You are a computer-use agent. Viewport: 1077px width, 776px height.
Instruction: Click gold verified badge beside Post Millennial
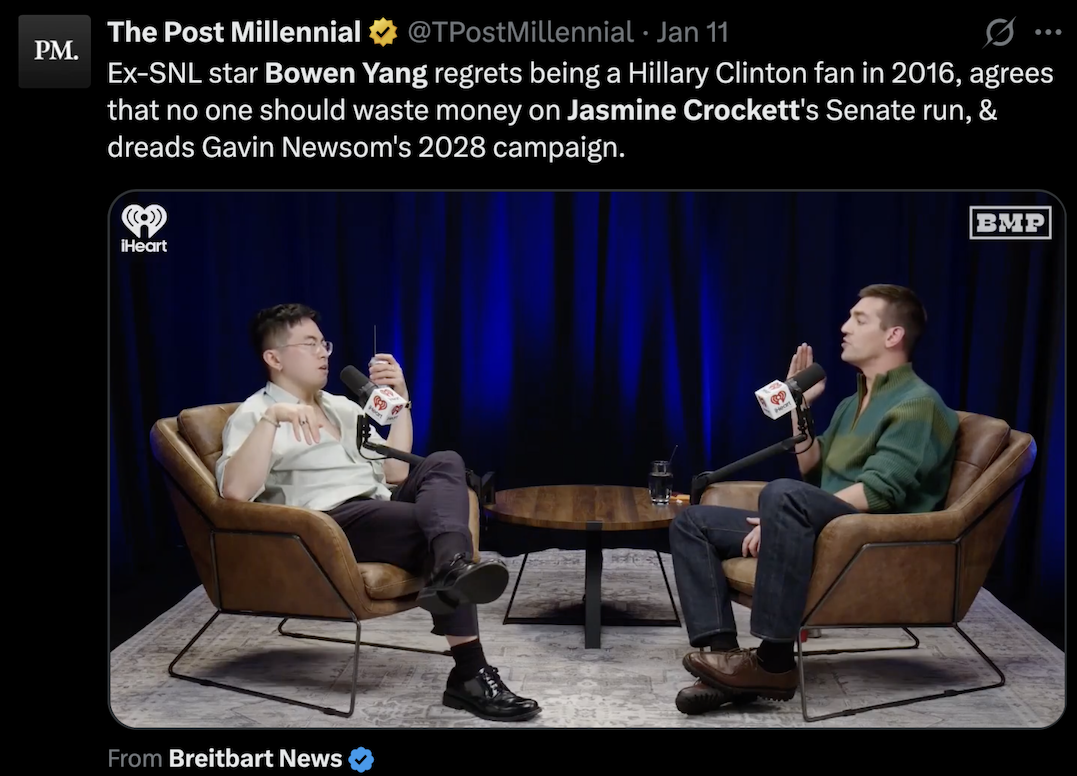pos(383,32)
